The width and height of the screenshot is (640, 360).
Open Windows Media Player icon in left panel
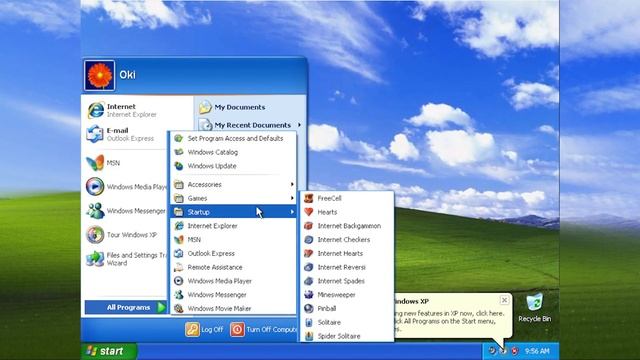(95, 187)
